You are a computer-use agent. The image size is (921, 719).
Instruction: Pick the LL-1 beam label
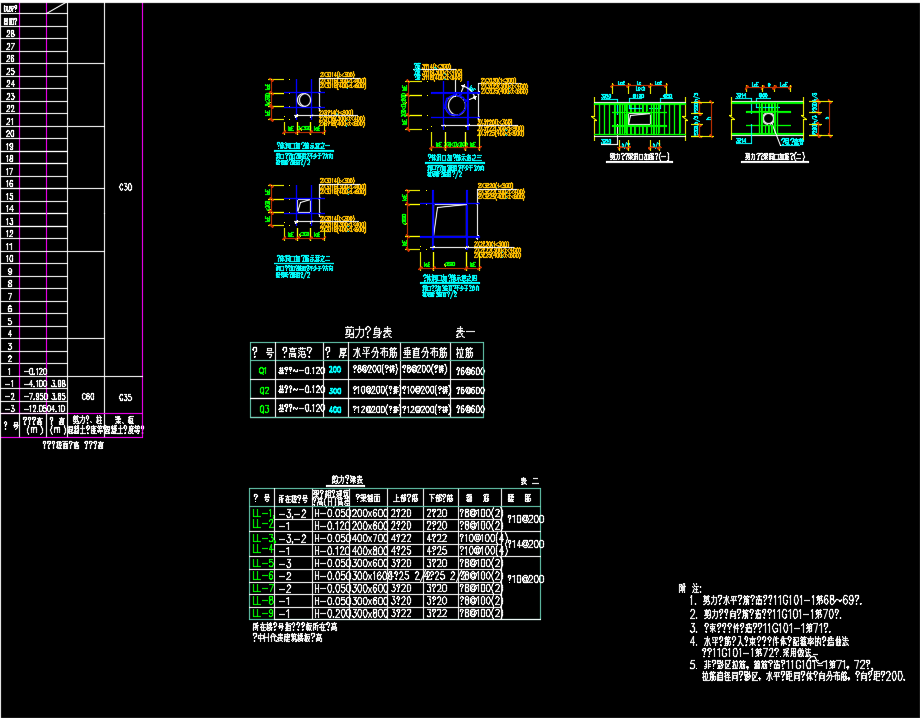tap(261, 513)
